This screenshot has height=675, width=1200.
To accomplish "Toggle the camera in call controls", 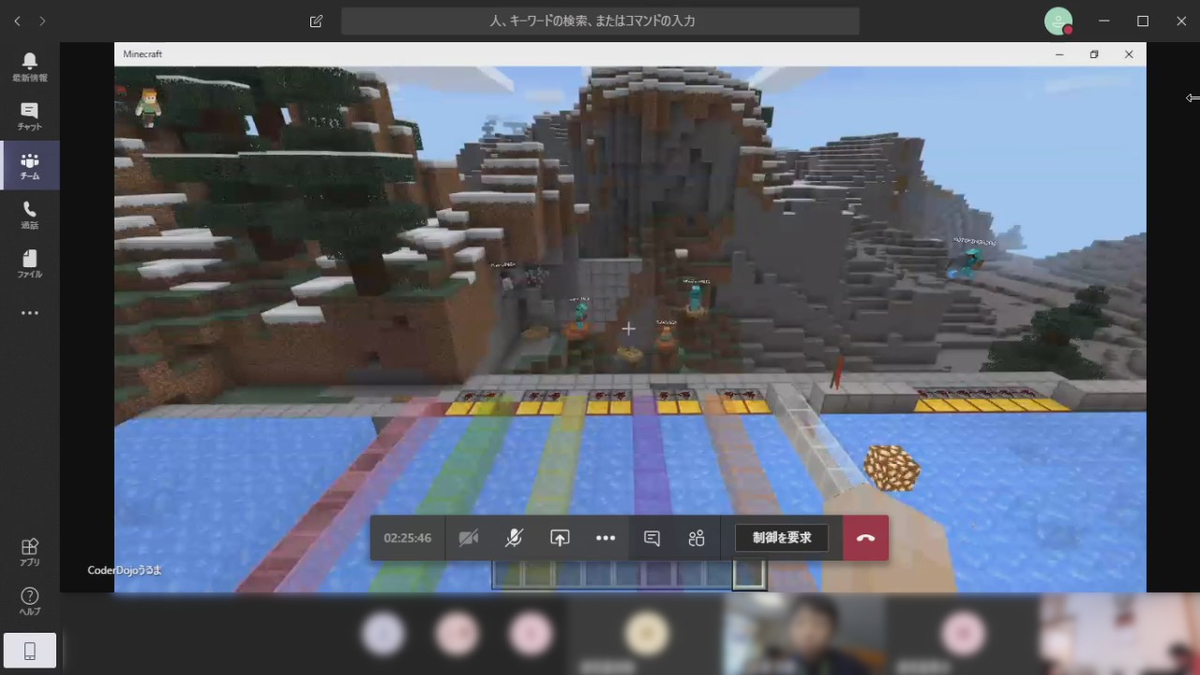I will coord(468,538).
